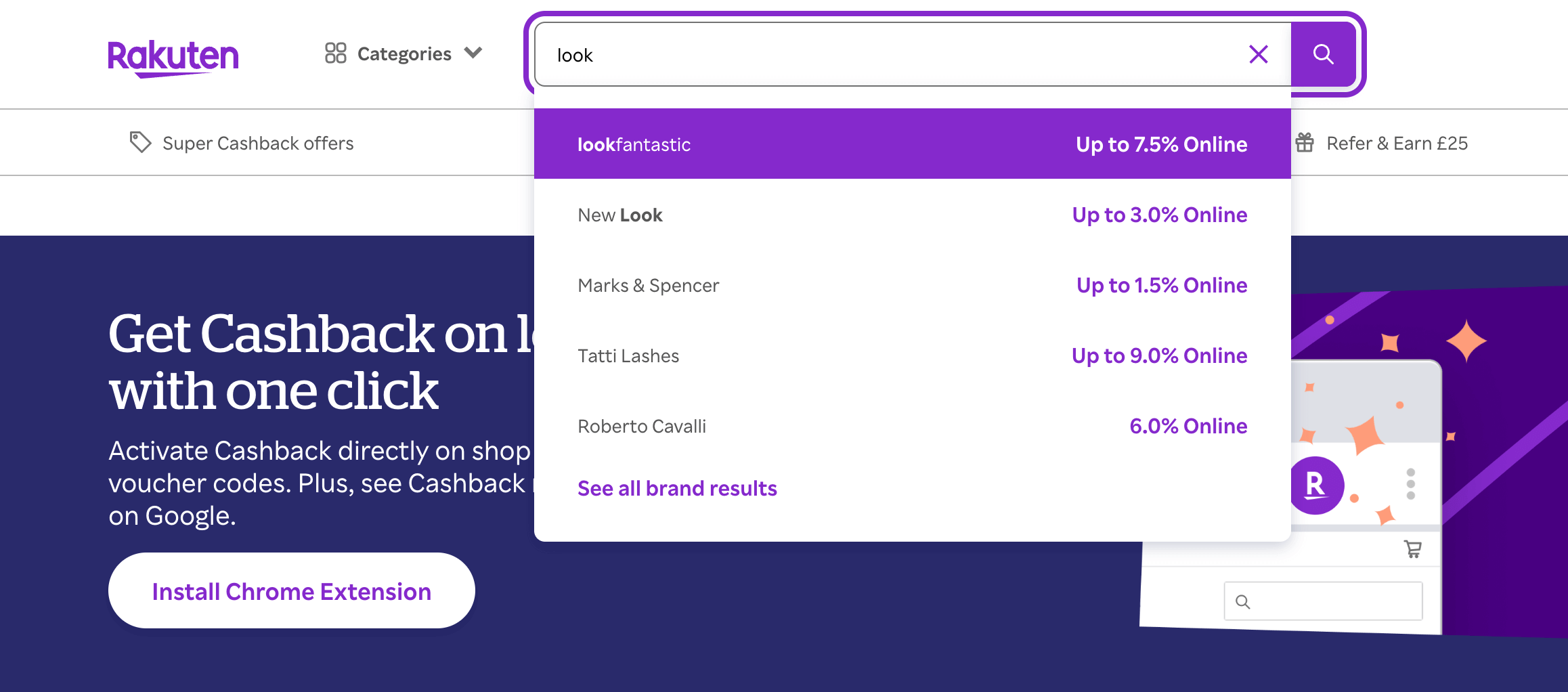Image resolution: width=1568 pixels, height=692 pixels.
Task: Click '6.0% Online' cashback rate
Action: click(x=1188, y=426)
